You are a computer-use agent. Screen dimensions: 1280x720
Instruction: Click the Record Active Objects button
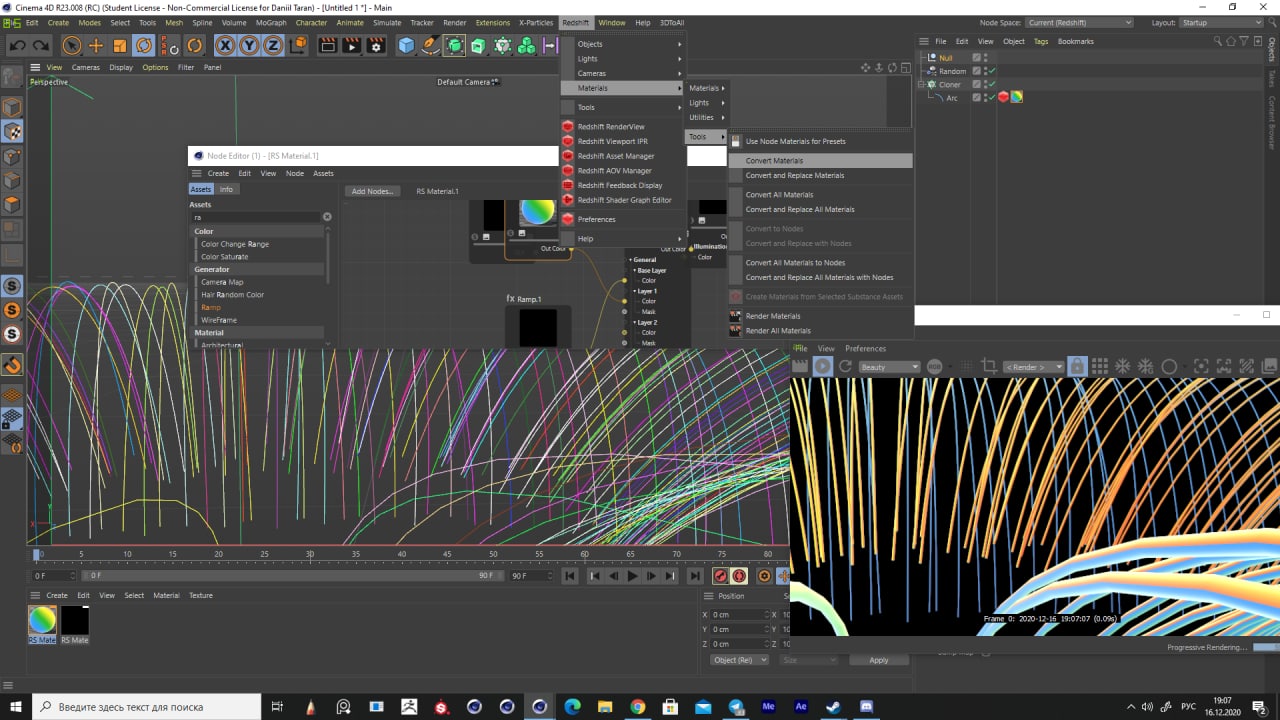720,576
